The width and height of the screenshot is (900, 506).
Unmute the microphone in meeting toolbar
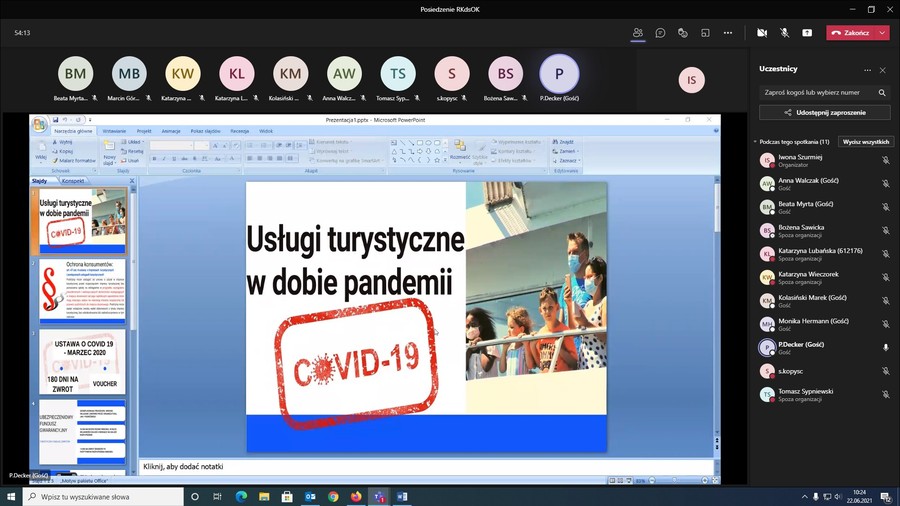point(785,32)
